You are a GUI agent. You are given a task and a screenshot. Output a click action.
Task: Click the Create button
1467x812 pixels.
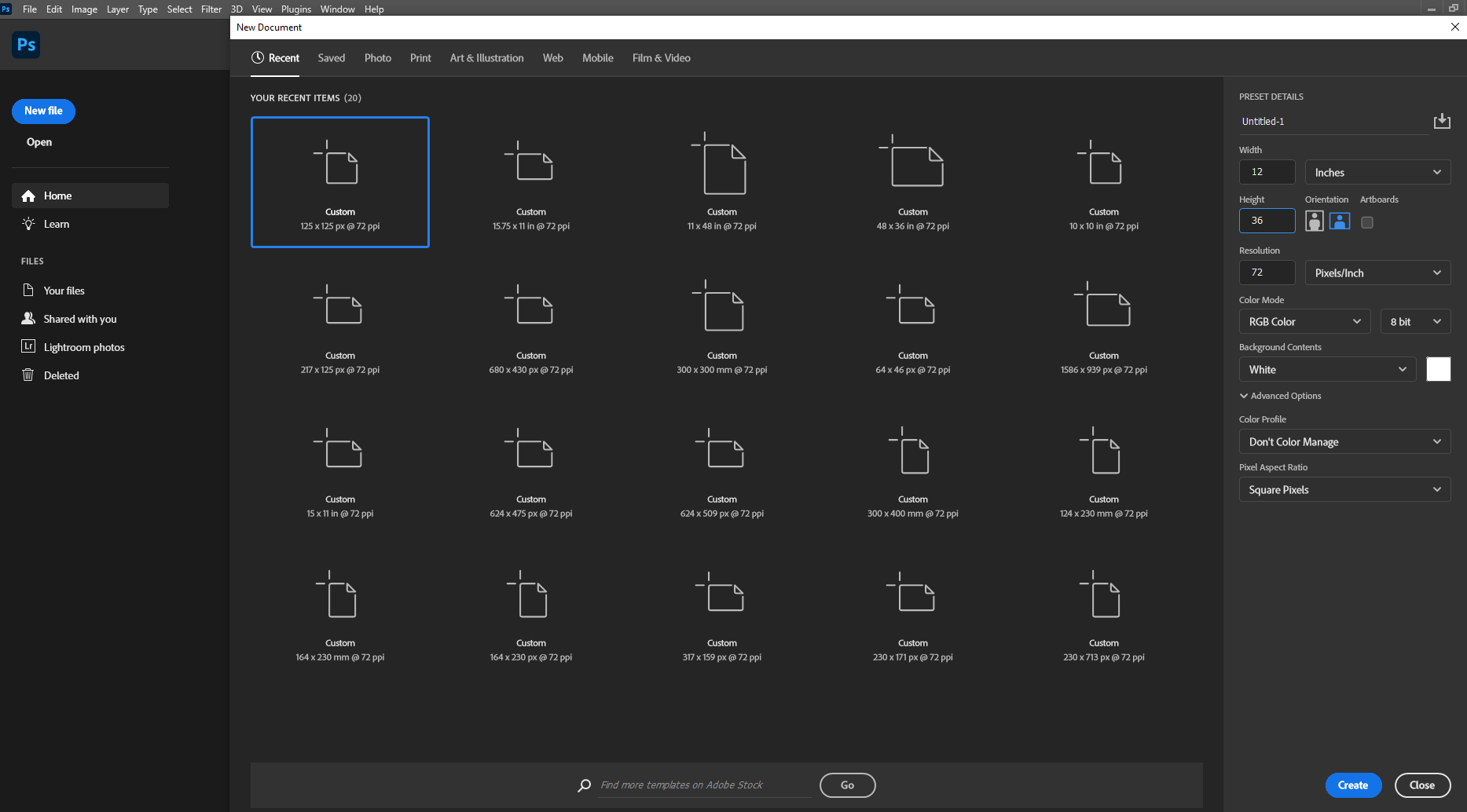[x=1353, y=785]
